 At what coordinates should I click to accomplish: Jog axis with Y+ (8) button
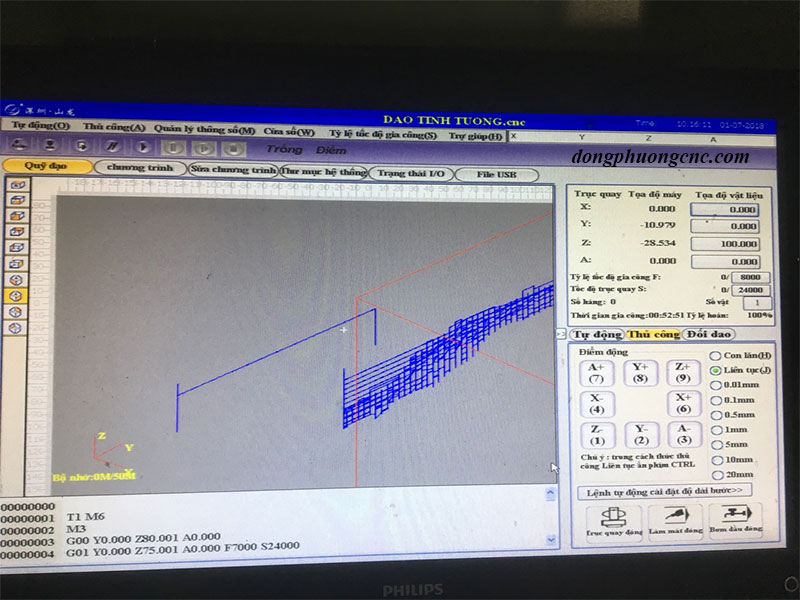[x=640, y=372]
